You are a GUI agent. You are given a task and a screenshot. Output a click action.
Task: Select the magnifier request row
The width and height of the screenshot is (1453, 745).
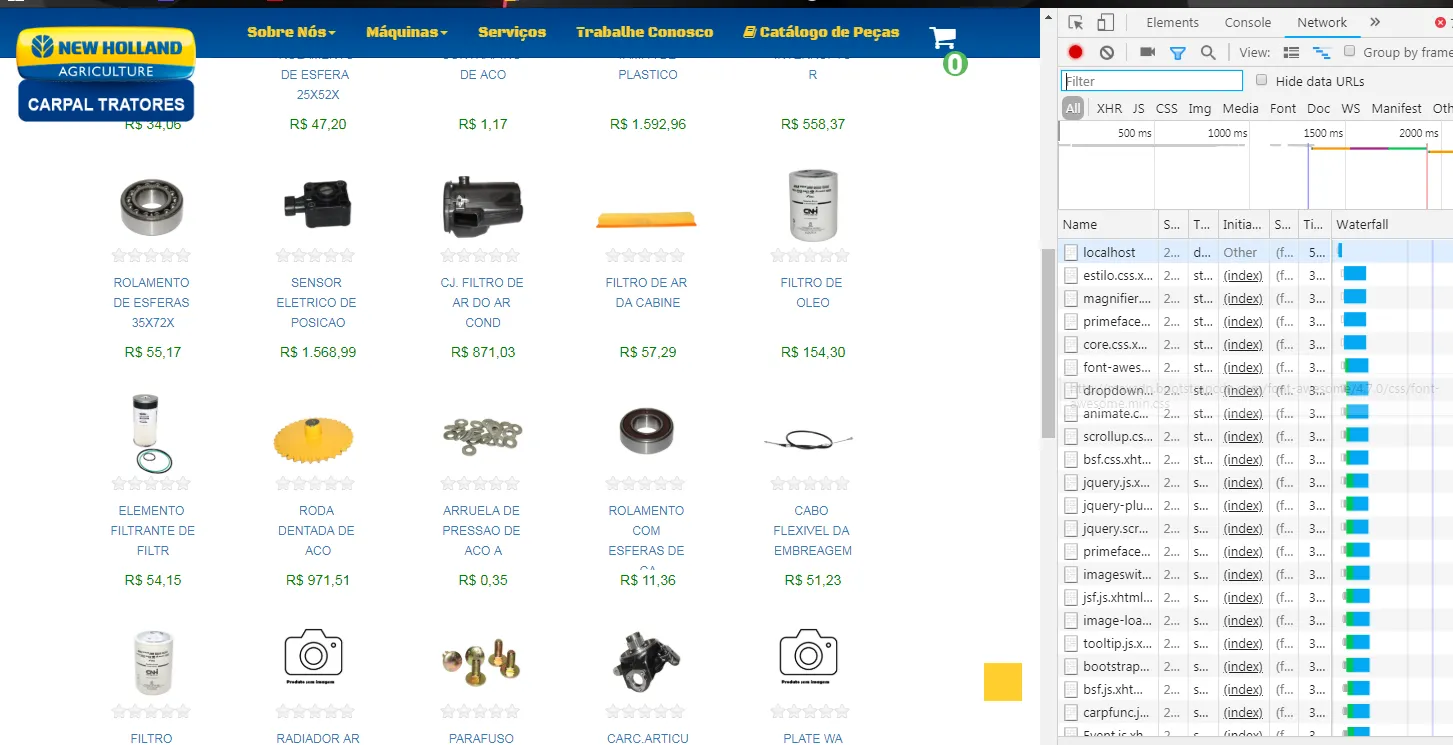tap(1255, 298)
